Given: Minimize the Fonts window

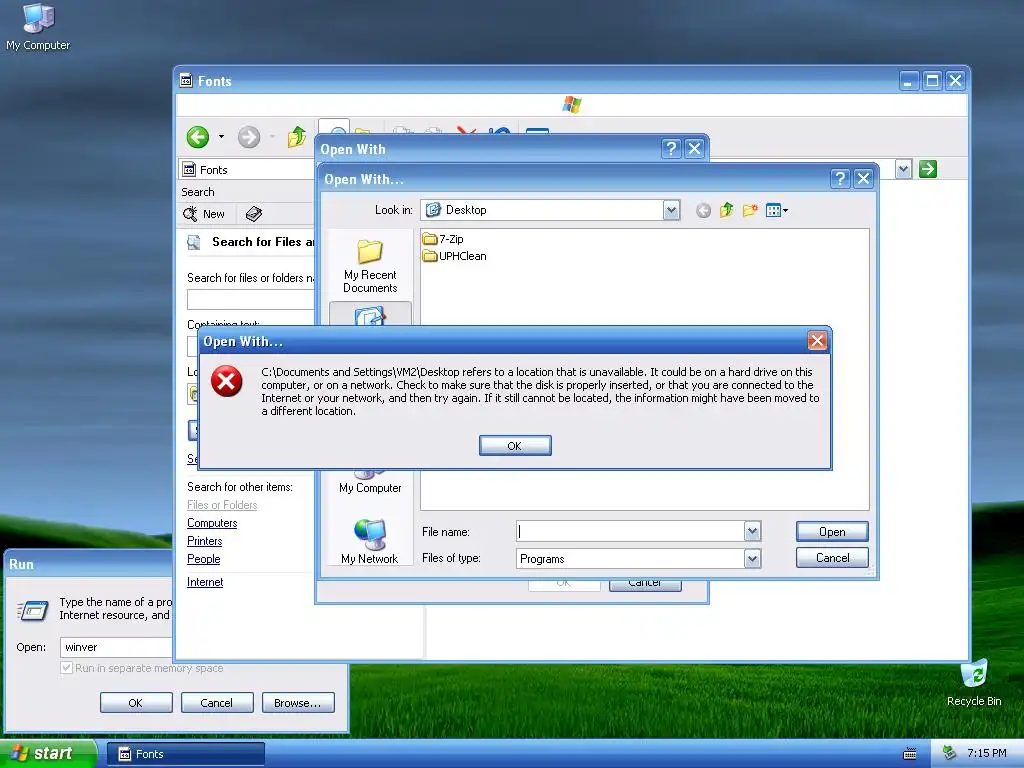Looking at the screenshot, I should [x=908, y=80].
